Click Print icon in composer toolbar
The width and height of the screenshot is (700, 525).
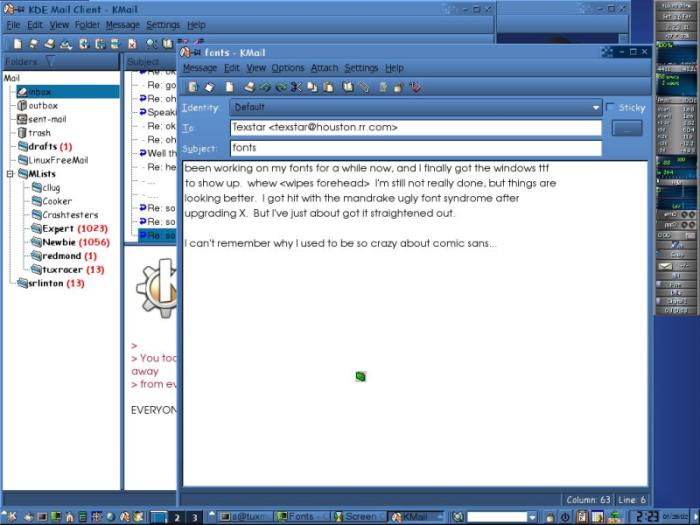point(249,87)
